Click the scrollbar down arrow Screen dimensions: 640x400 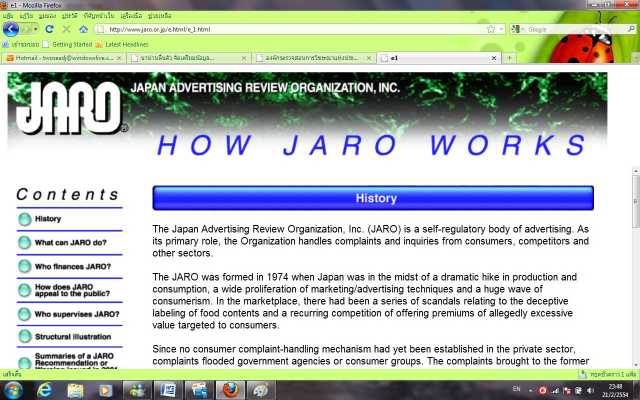(636, 365)
